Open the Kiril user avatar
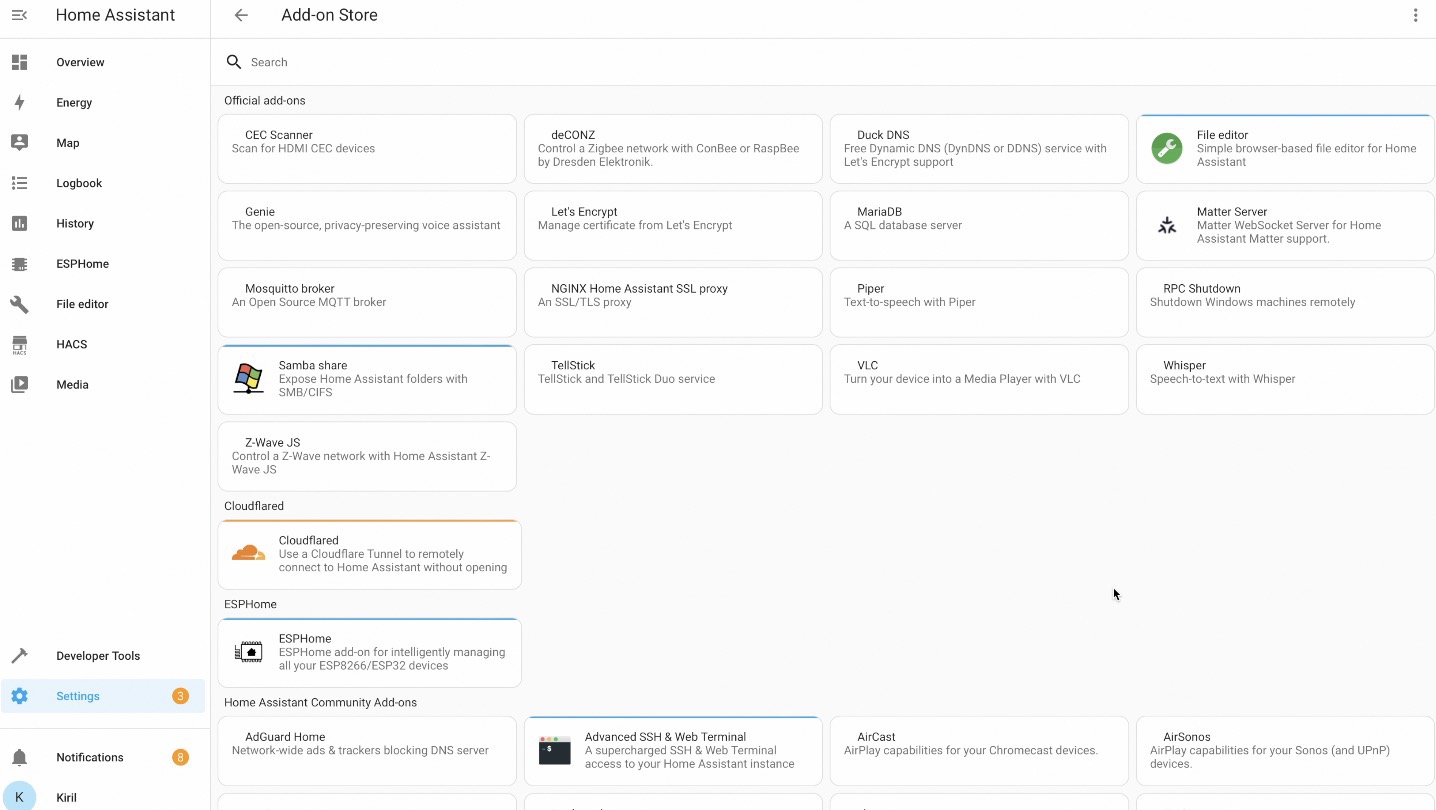 (x=19, y=797)
